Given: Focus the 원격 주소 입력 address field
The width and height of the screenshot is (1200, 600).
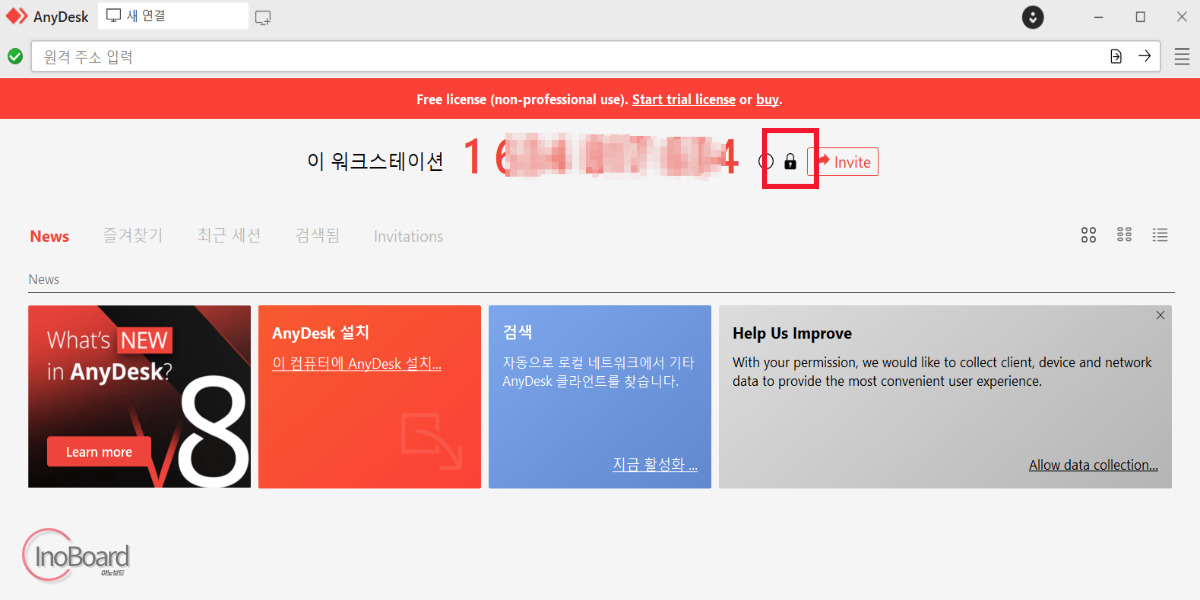Looking at the screenshot, I should [595, 56].
